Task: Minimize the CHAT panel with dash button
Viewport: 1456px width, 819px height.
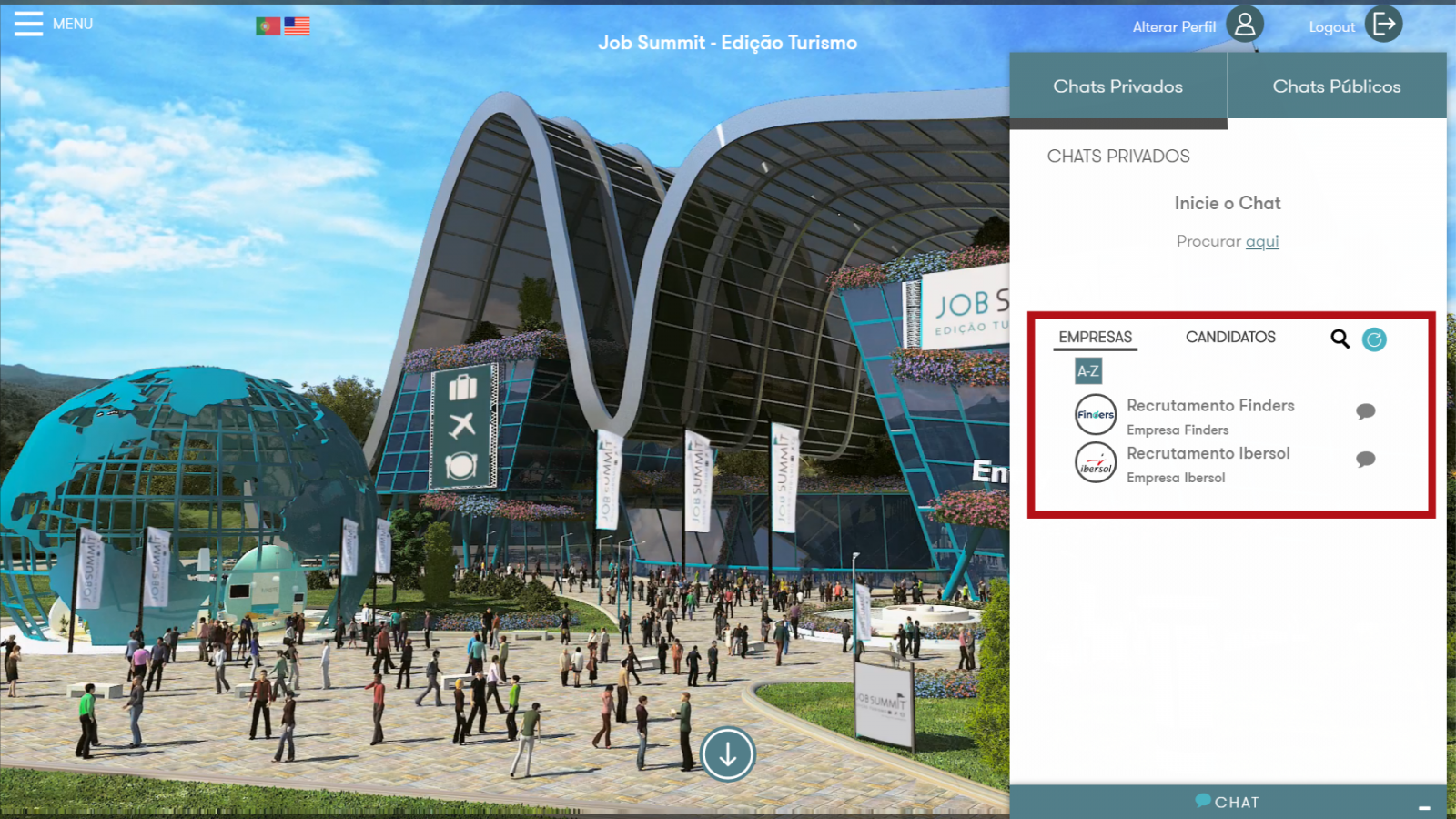Action: 1424,807
